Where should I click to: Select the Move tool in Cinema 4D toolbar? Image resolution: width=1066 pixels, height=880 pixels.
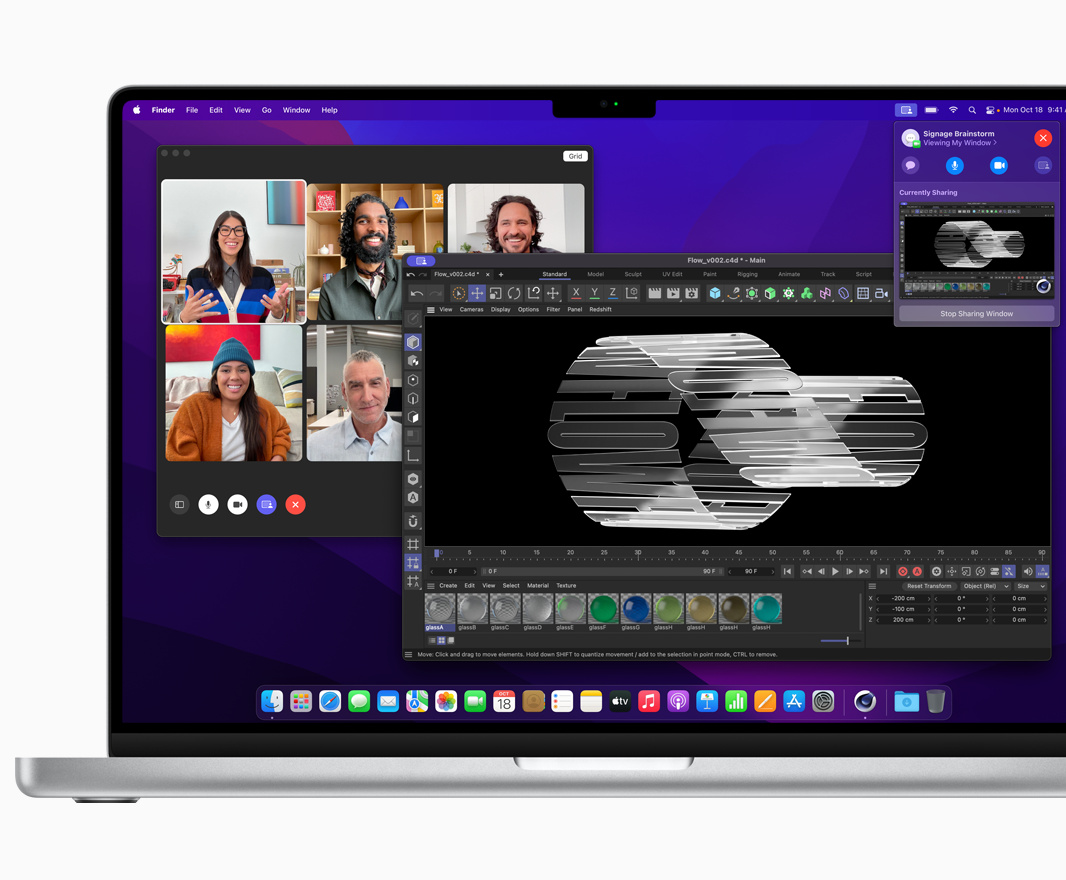tap(477, 293)
